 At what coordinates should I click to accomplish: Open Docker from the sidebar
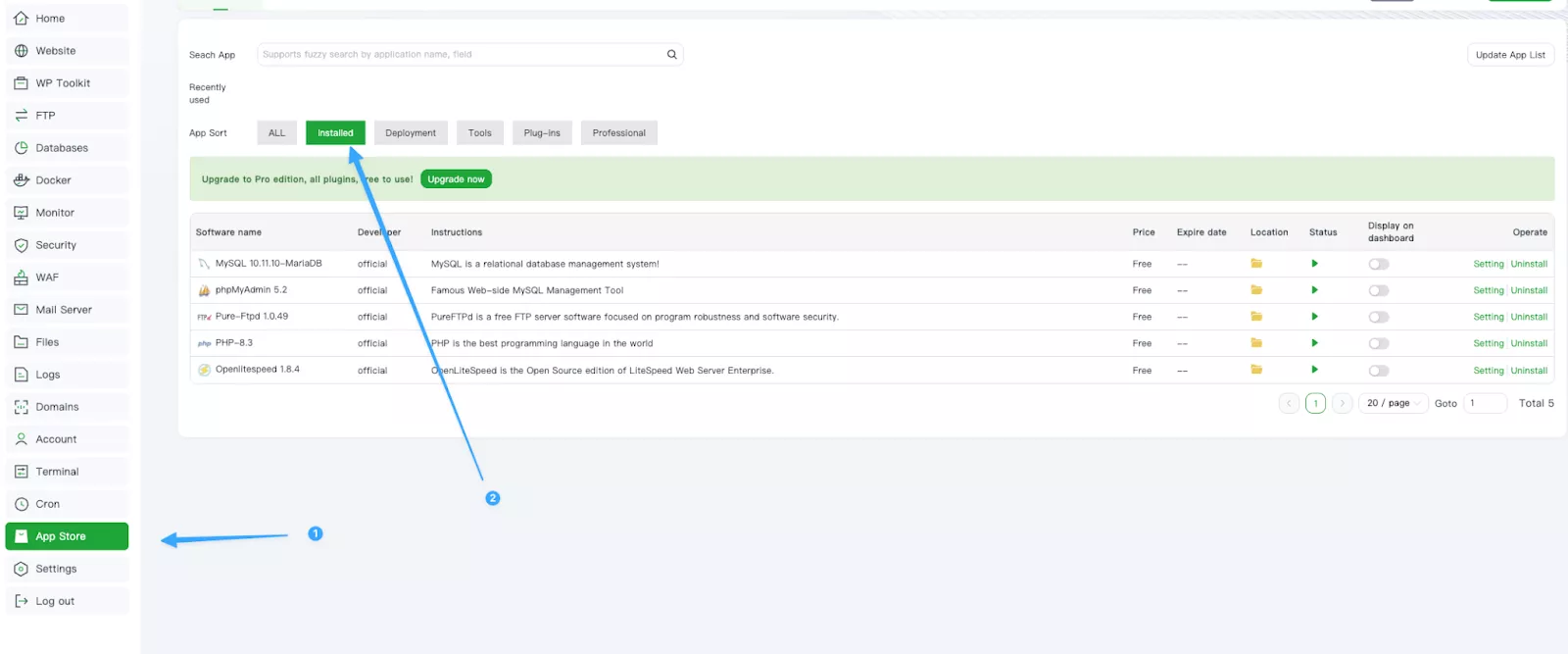point(54,180)
